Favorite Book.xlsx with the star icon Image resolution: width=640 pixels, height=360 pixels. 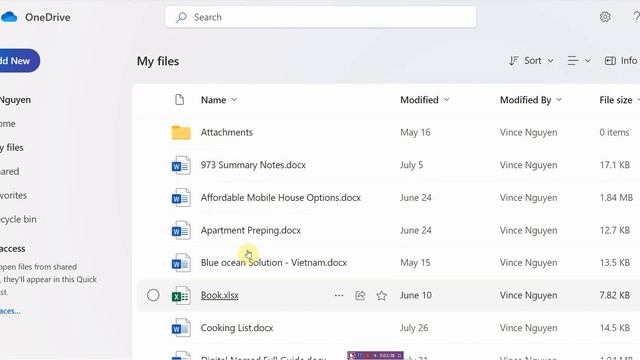coord(382,296)
